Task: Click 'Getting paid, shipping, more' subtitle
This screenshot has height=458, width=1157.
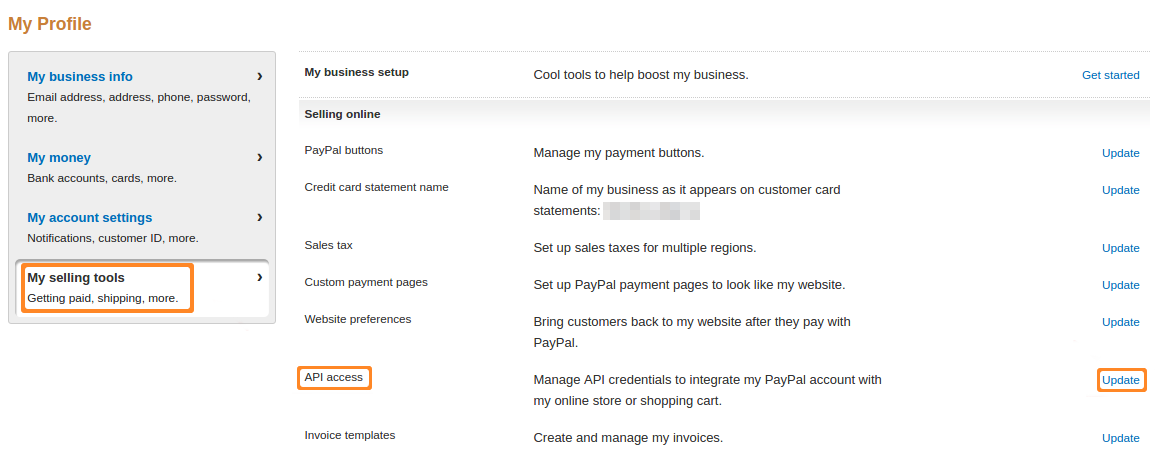Action: coord(103,299)
